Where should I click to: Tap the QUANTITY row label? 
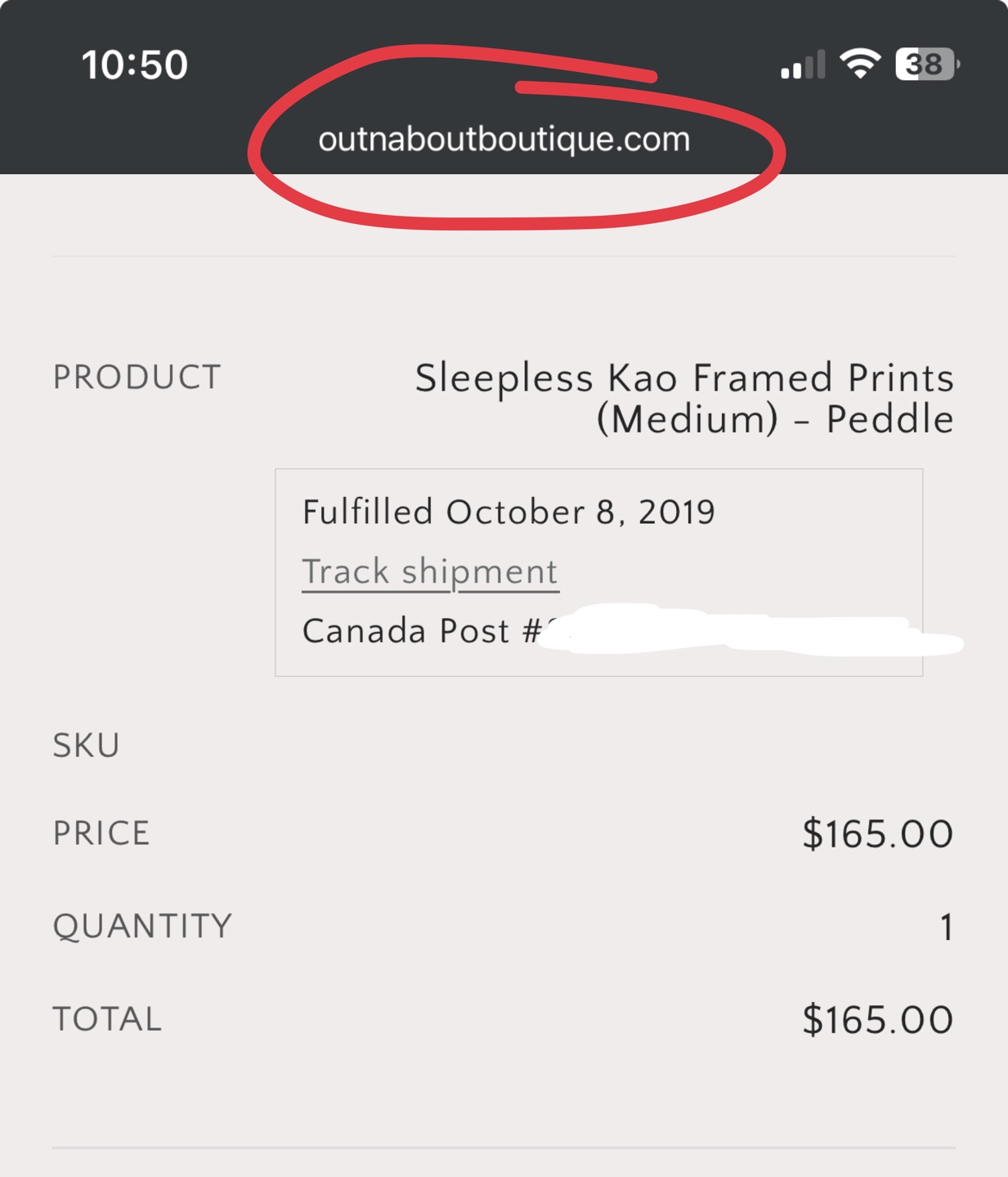142,926
